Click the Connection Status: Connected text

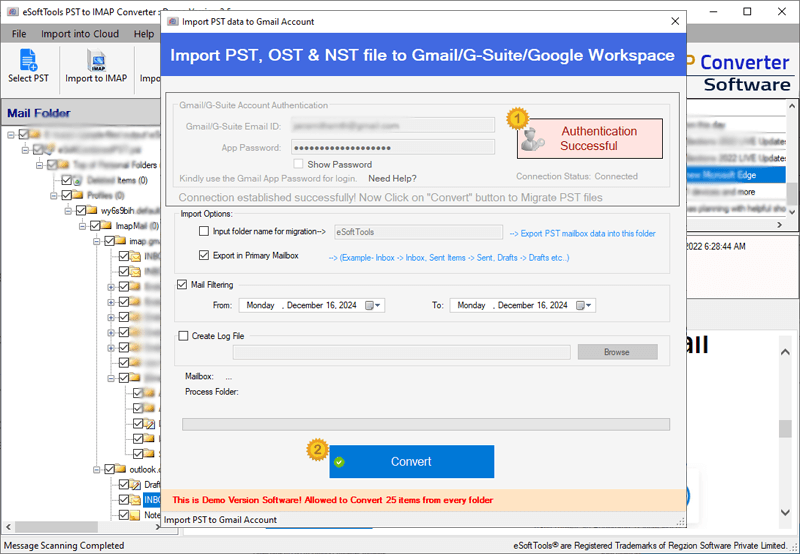[x=577, y=176]
